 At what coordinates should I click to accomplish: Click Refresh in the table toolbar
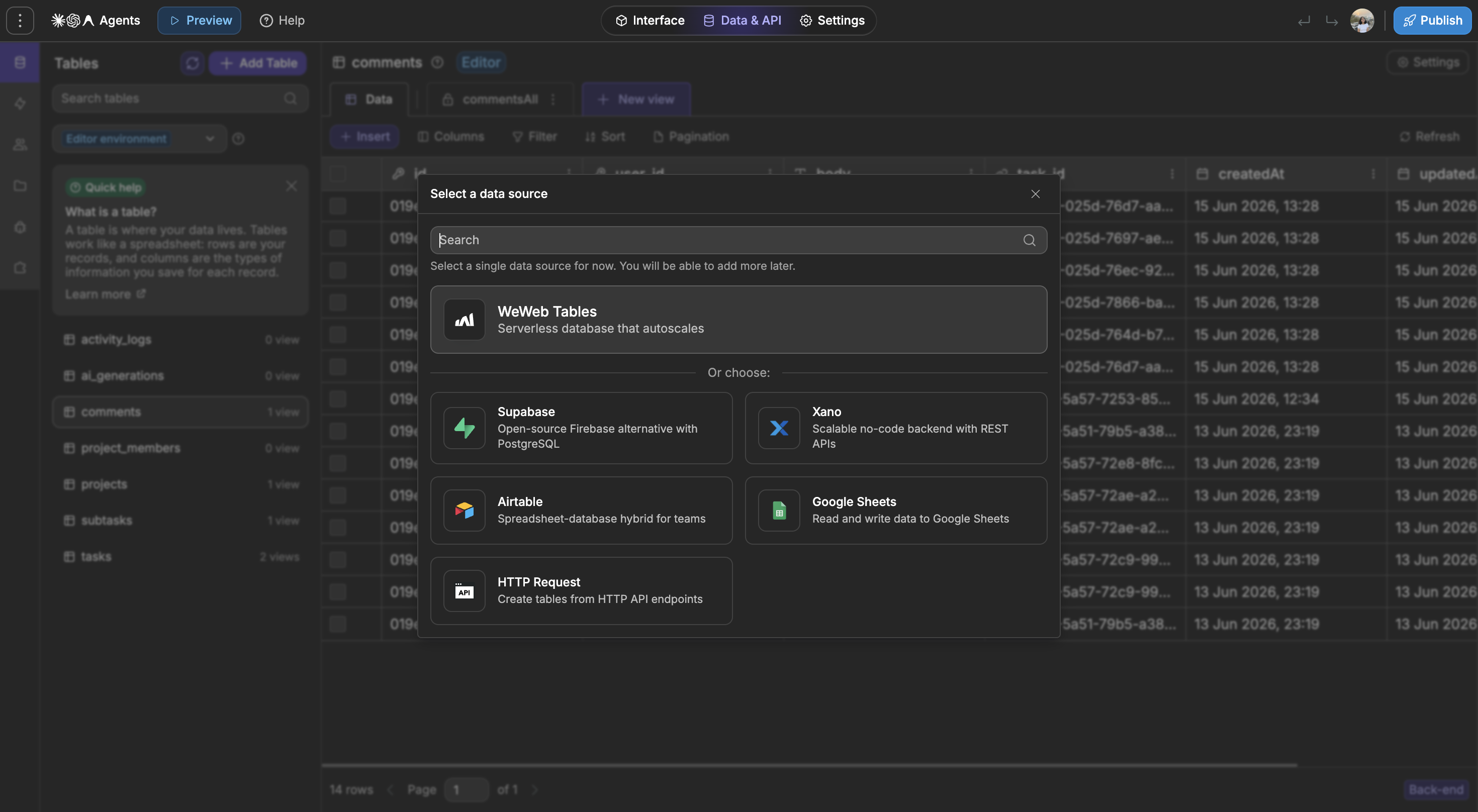pos(1429,137)
